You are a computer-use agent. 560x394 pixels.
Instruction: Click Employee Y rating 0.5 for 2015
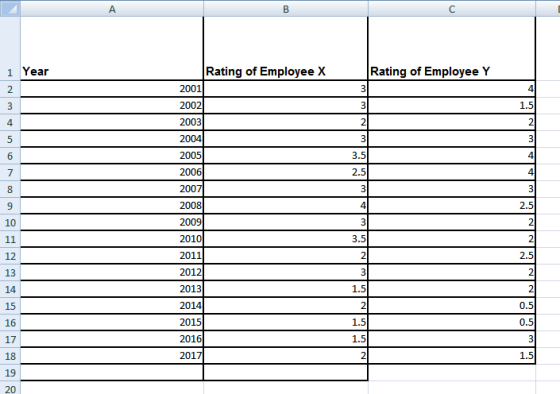pyautogui.click(x=452, y=322)
